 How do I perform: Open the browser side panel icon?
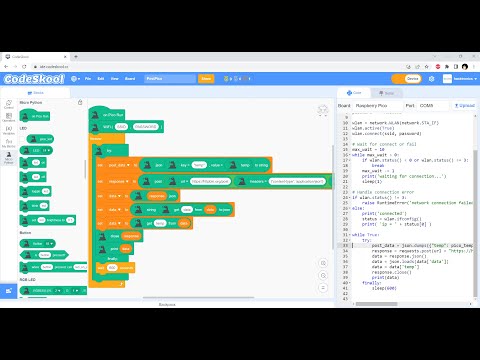point(456,67)
